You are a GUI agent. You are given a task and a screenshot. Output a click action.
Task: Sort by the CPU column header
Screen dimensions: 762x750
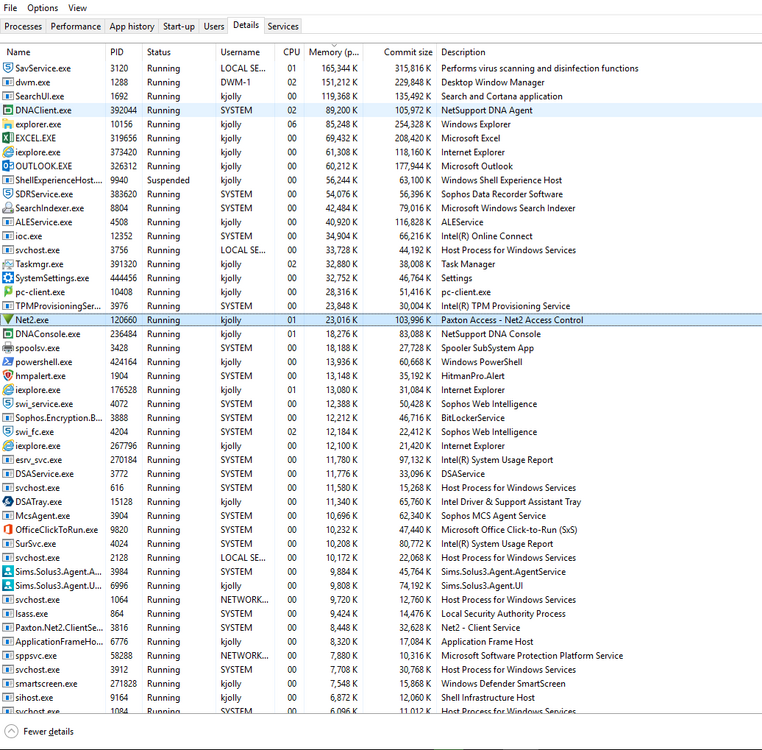pyautogui.click(x=290, y=52)
